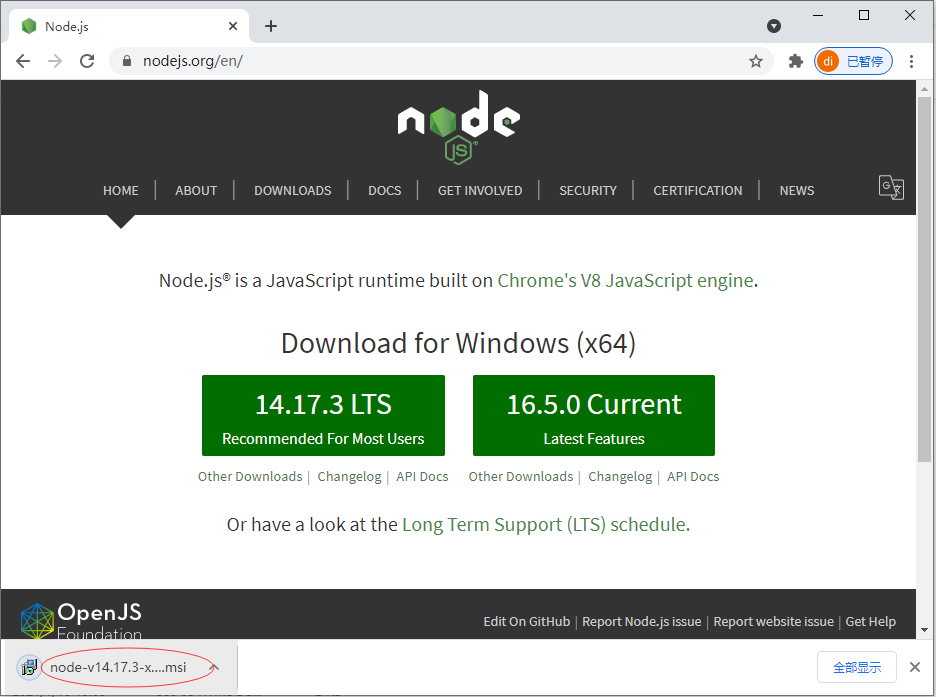Image resolution: width=936 pixels, height=697 pixels.
Task: Open the ABOUT nav item
Action: click(196, 190)
